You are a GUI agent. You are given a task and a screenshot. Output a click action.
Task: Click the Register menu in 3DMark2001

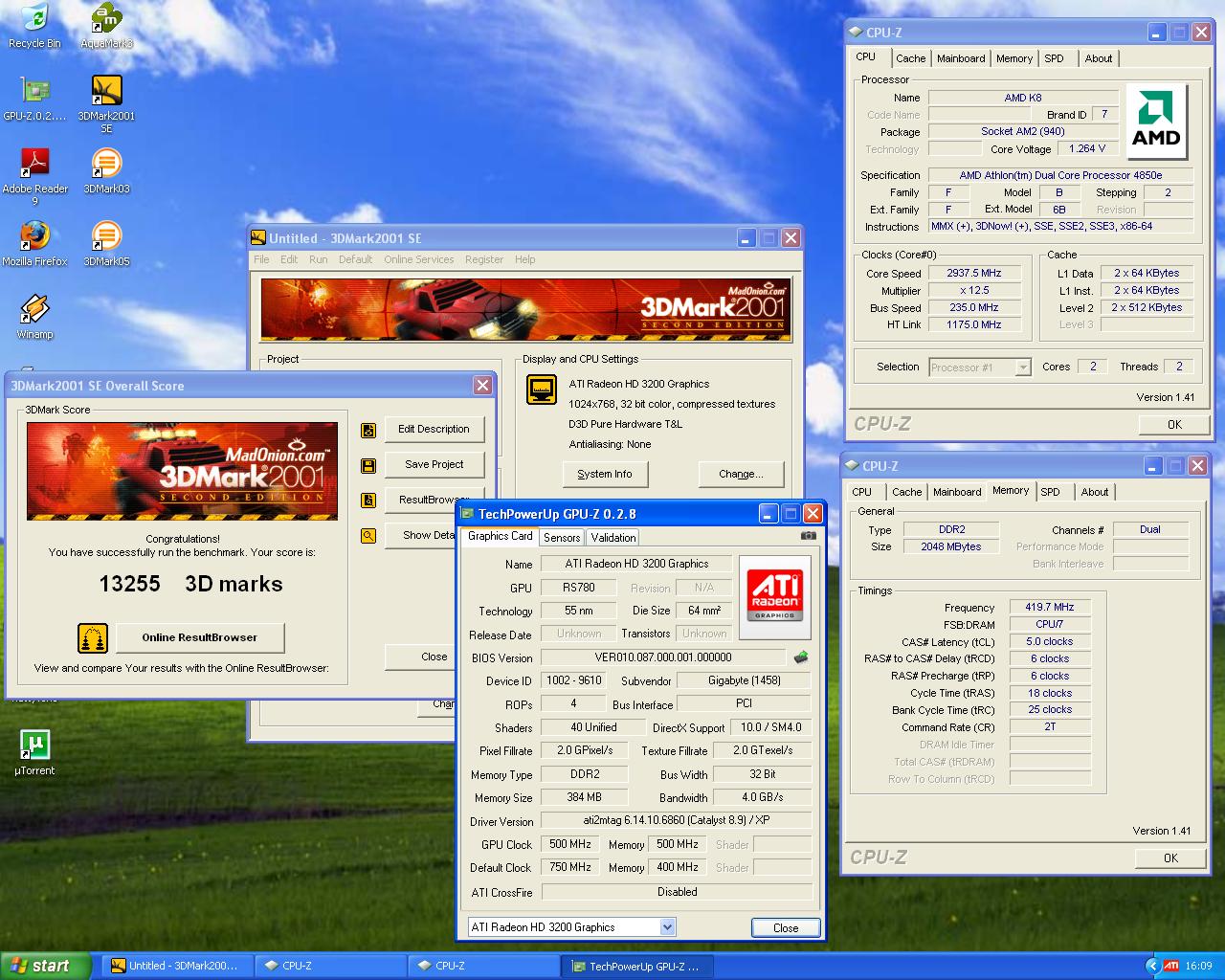point(484,259)
